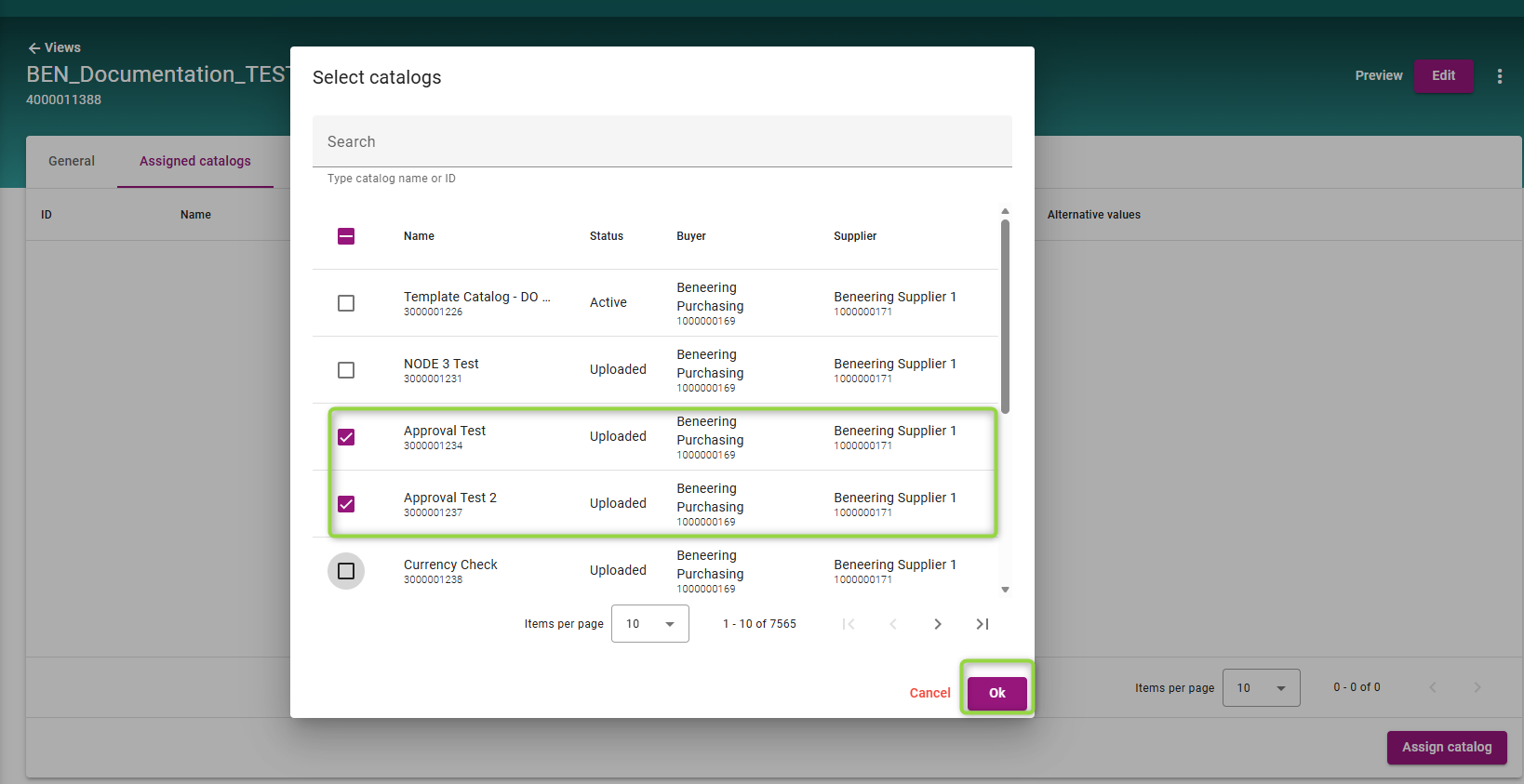This screenshot has height=784, width=1524.
Task: Cancel the Select catalogs dialog
Action: pyautogui.click(x=929, y=693)
